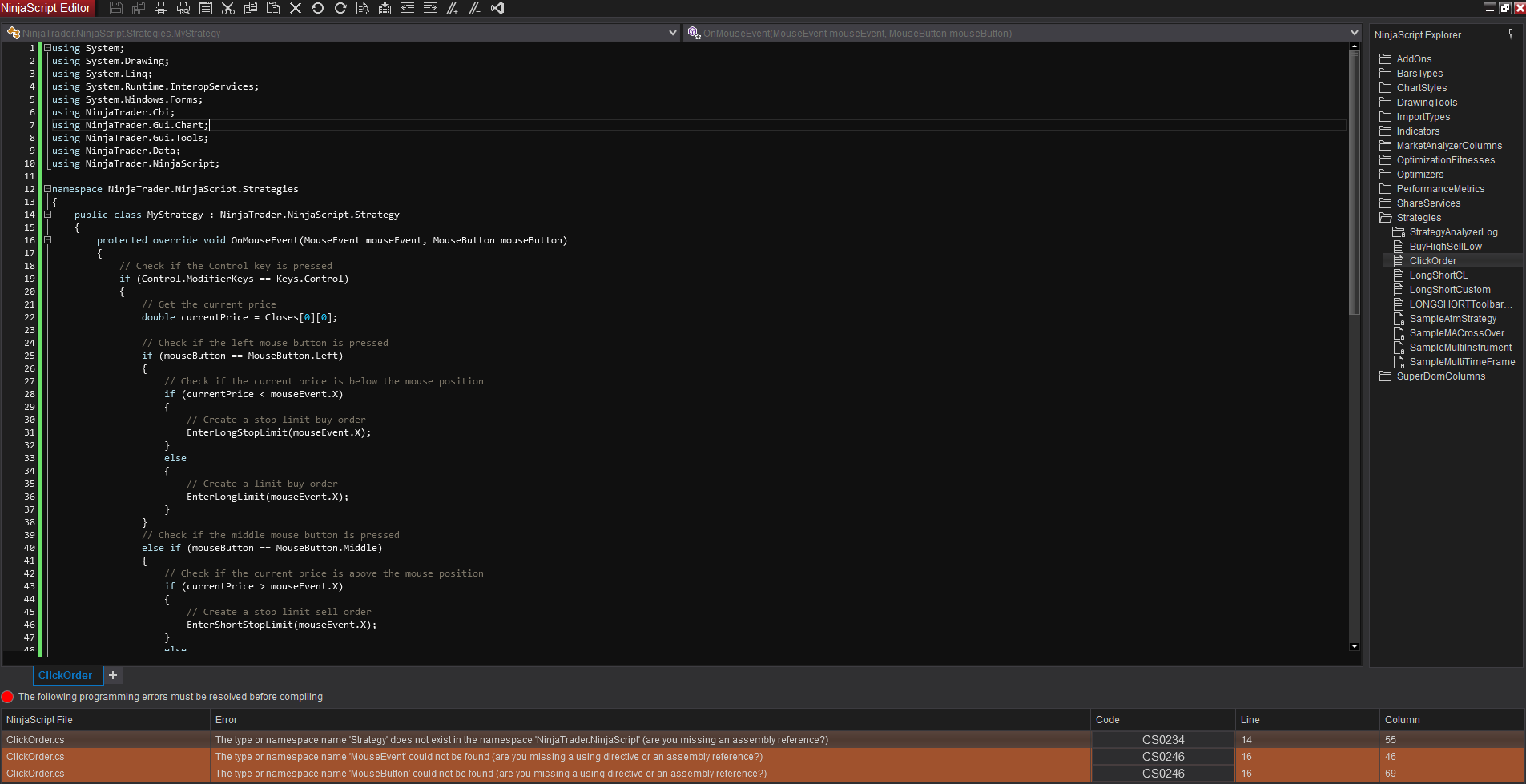Select the 'MouseEvent' could not be found error

tap(763, 757)
